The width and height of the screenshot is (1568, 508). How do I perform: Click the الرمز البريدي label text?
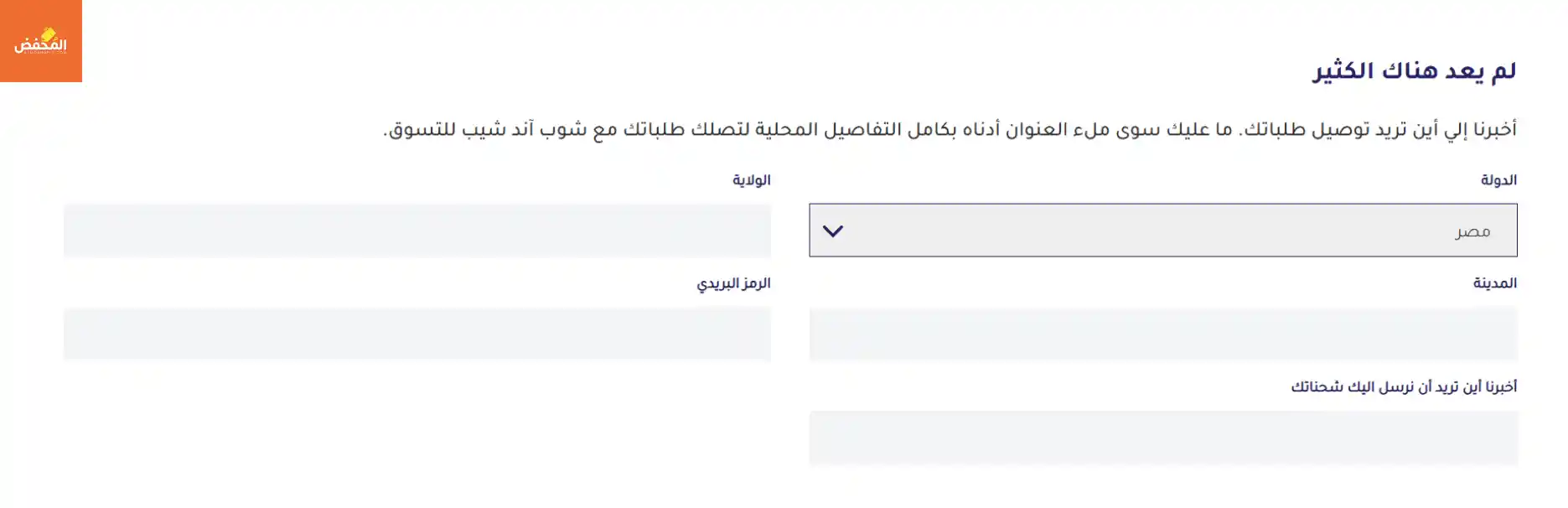pos(733,283)
